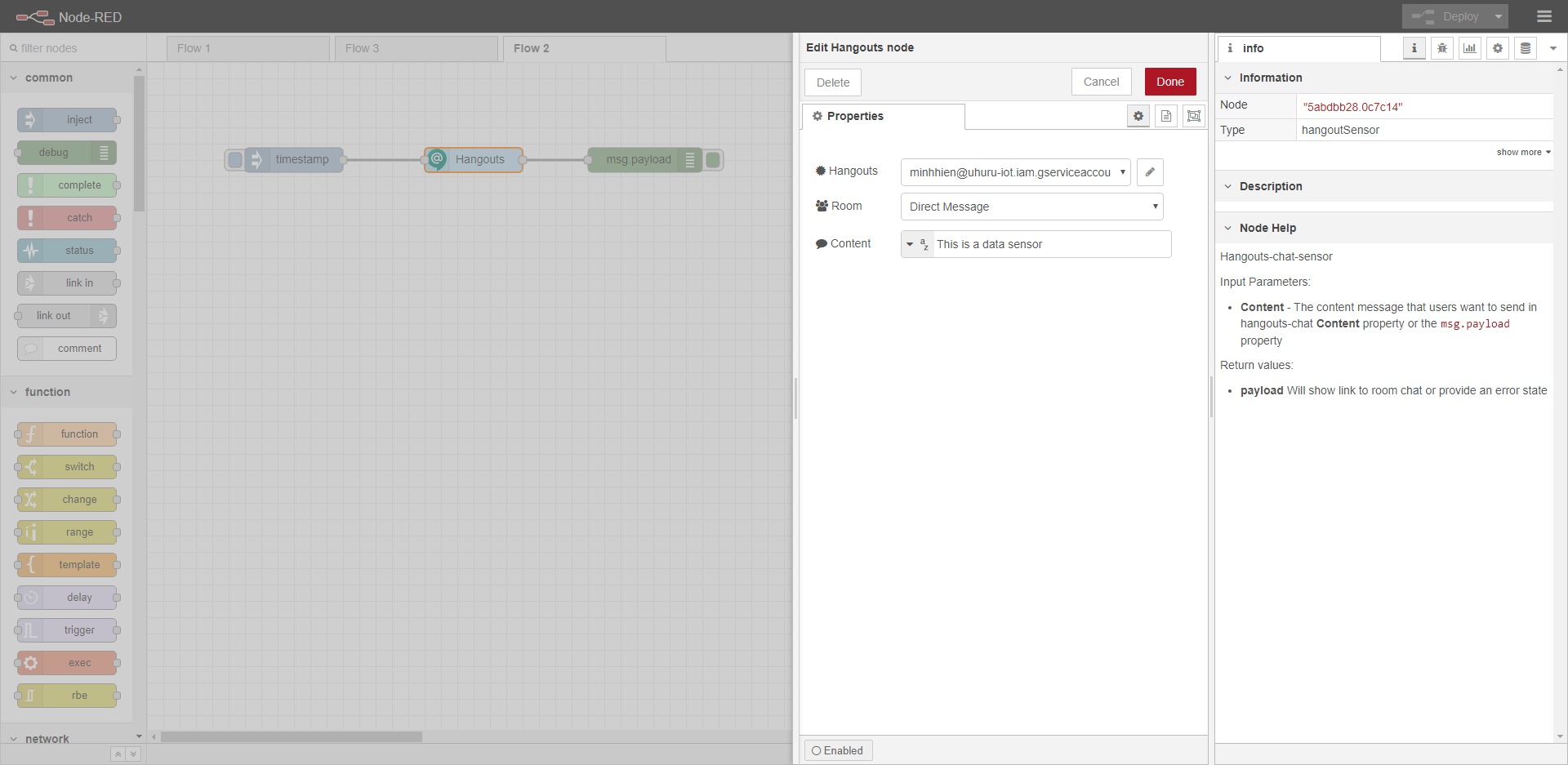The width and height of the screenshot is (1568, 765).
Task: Open the Properties tab
Action: [884, 117]
